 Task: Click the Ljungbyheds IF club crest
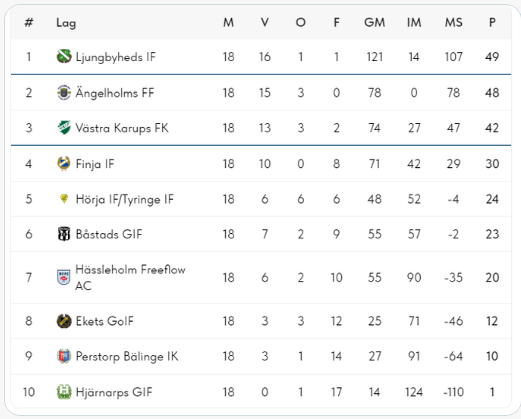[x=64, y=56]
